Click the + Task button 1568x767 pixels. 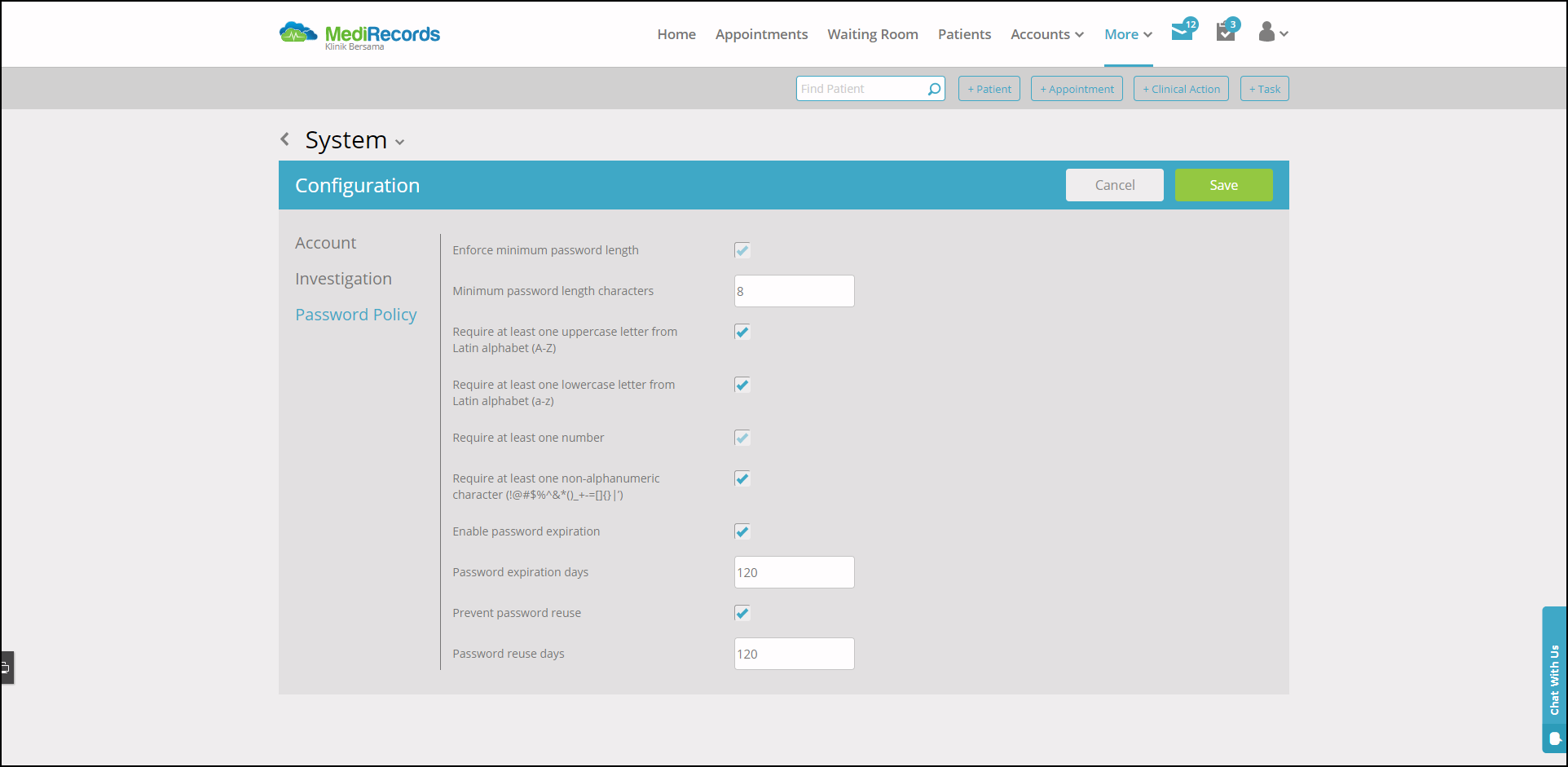(x=1264, y=89)
